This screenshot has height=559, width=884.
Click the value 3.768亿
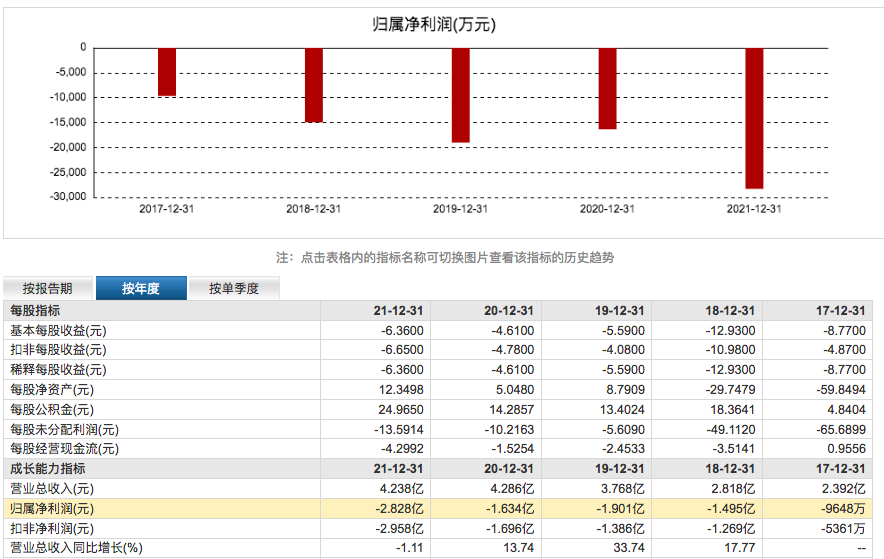(622, 489)
